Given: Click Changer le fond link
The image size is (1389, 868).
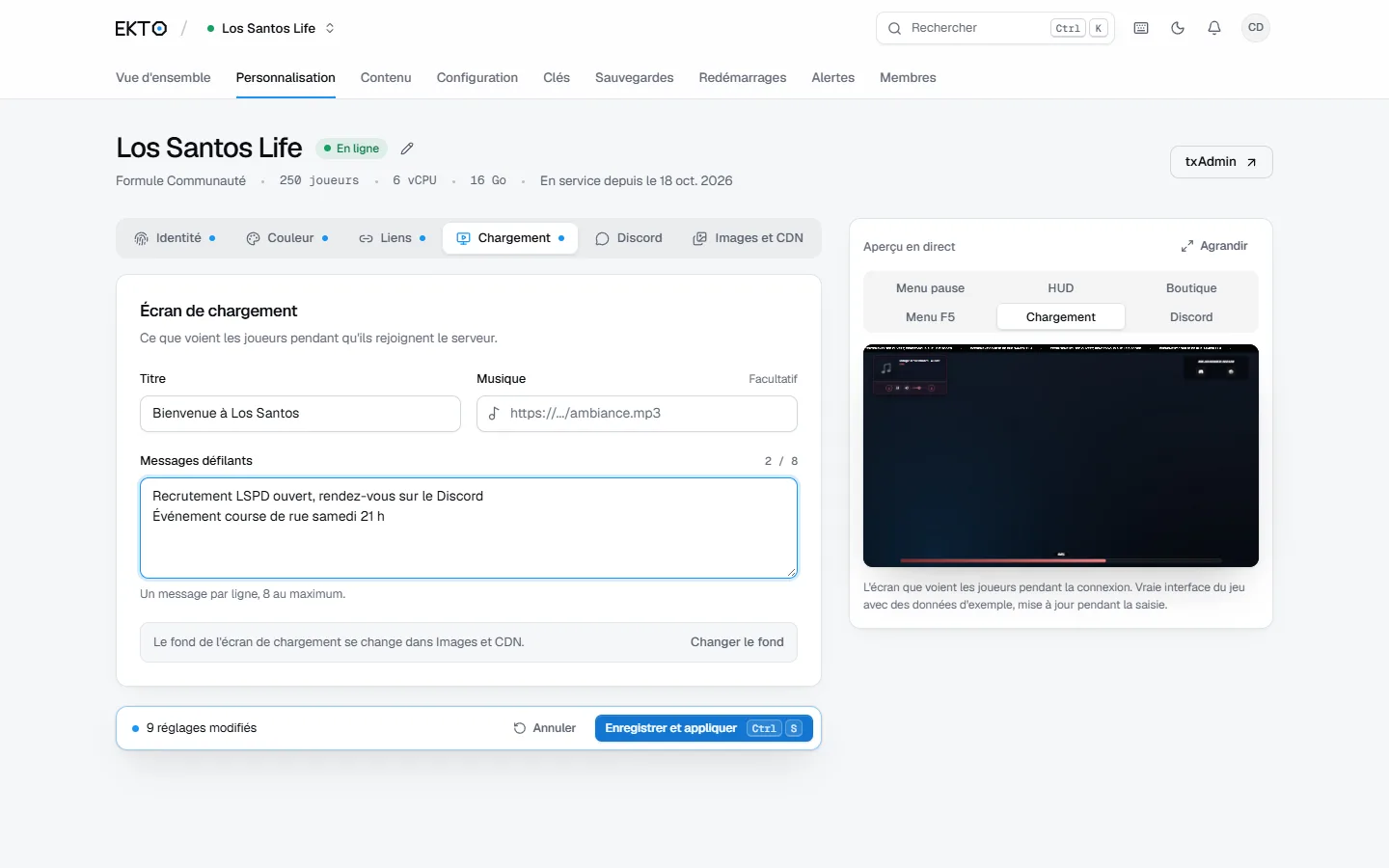Looking at the screenshot, I should pos(737,642).
